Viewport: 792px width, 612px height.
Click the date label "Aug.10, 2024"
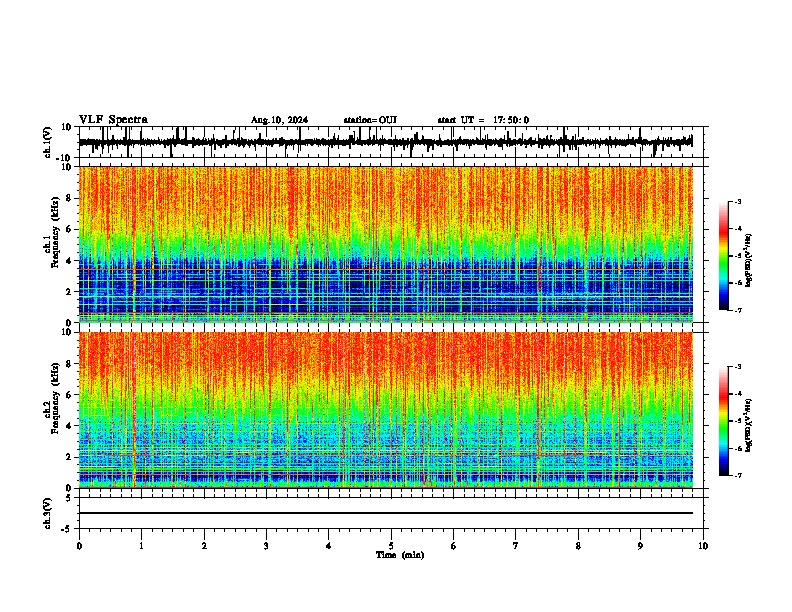click(x=279, y=120)
